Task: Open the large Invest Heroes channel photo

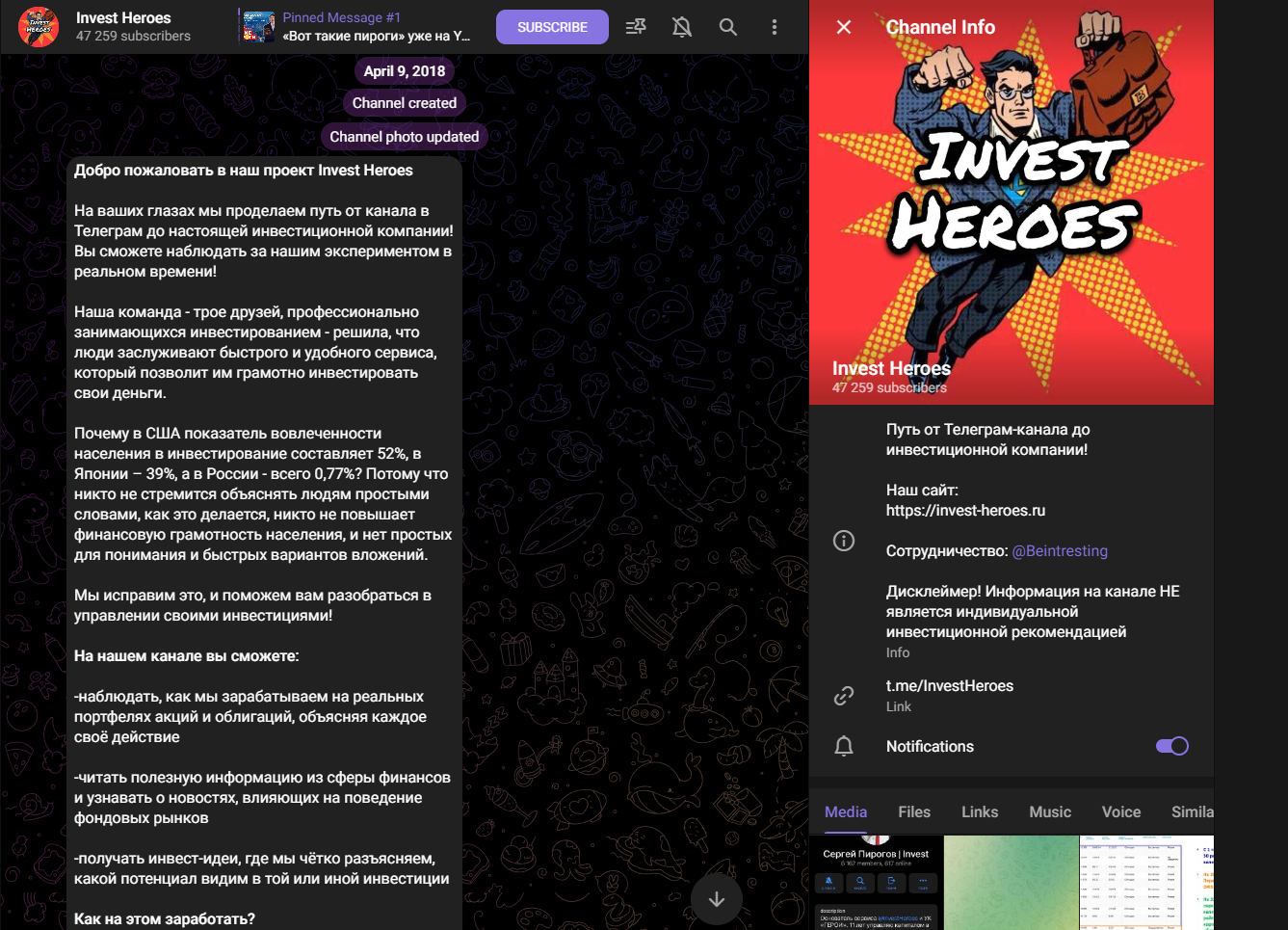Action: tap(1012, 202)
